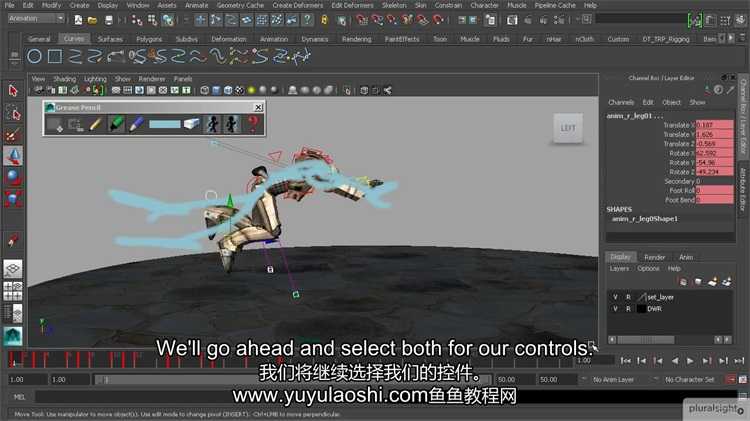Image resolution: width=750 pixels, height=421 pixels.
Task: Click the range slider bar
Action: point(292,379)
